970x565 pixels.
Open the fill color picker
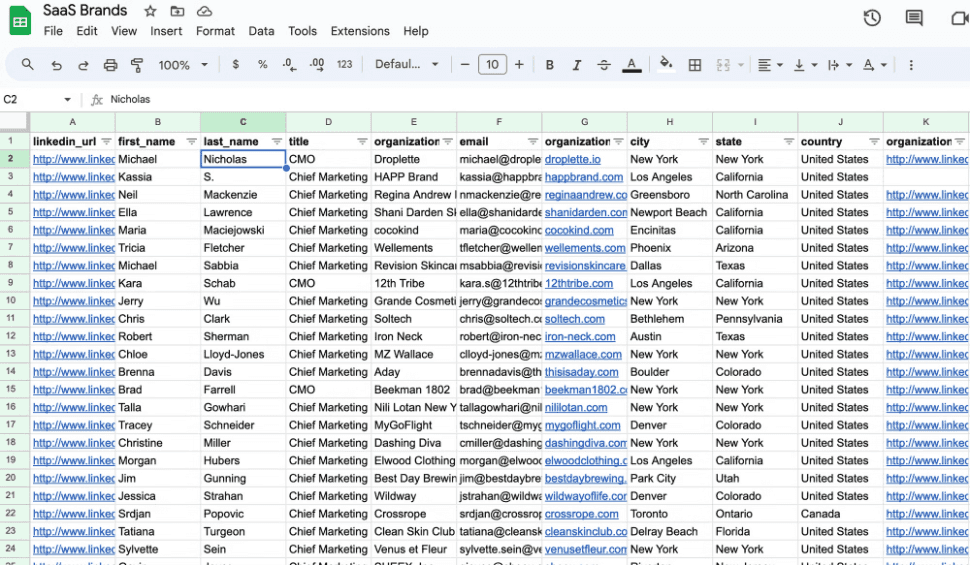tap(666, 64)
